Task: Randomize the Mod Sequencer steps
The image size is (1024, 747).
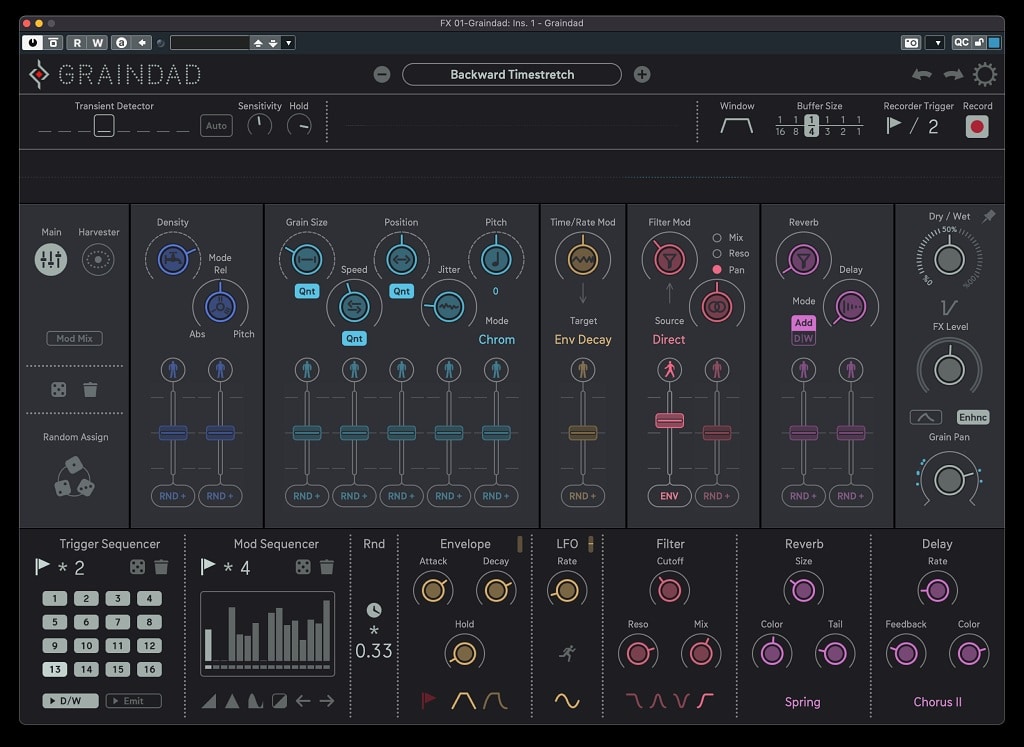Action: [x=303, y=567]
